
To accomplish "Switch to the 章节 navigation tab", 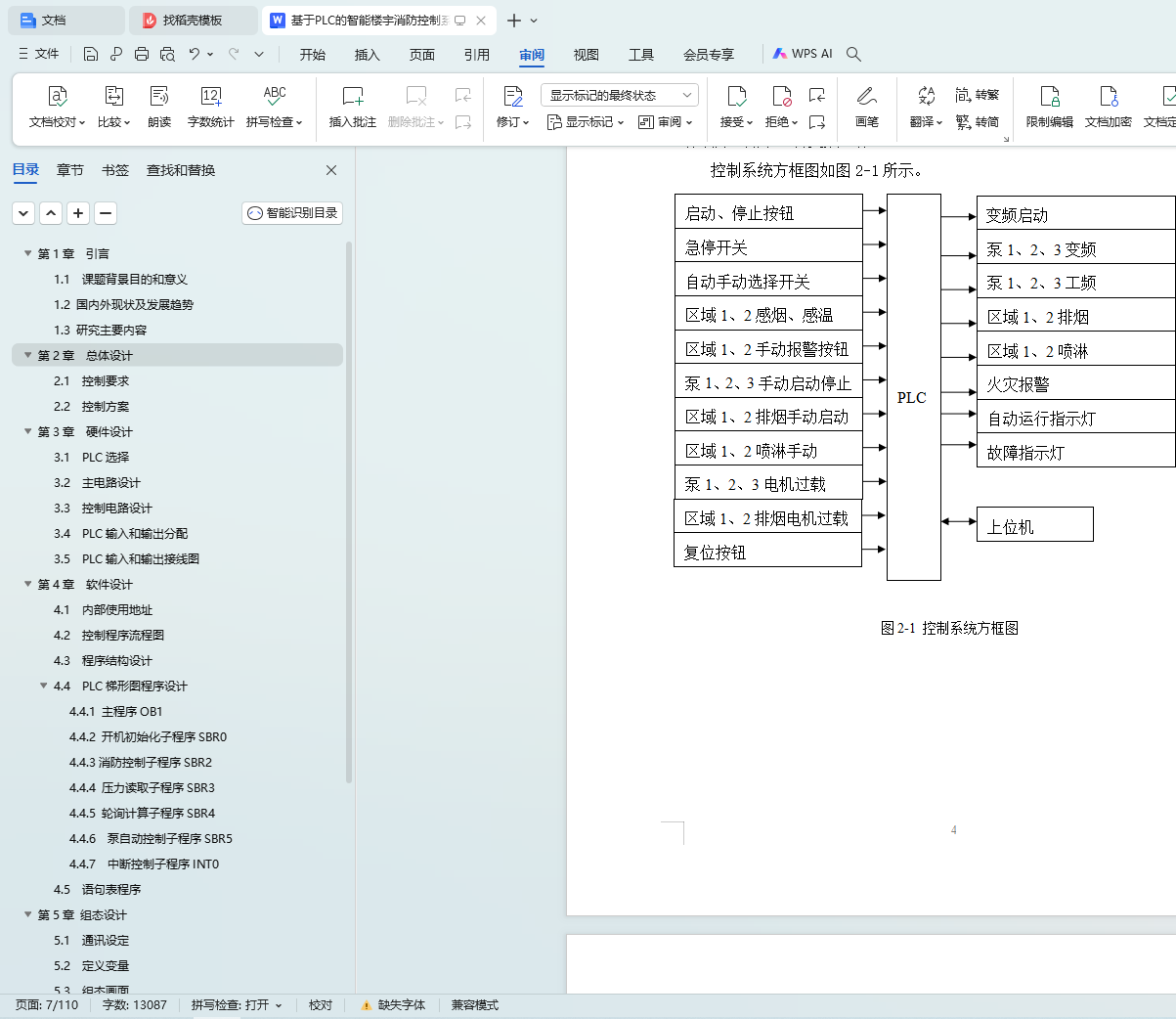I will coord(70,170).
